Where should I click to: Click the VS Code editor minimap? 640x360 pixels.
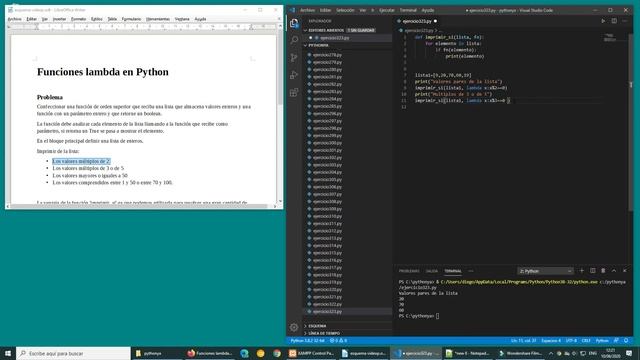611,38
